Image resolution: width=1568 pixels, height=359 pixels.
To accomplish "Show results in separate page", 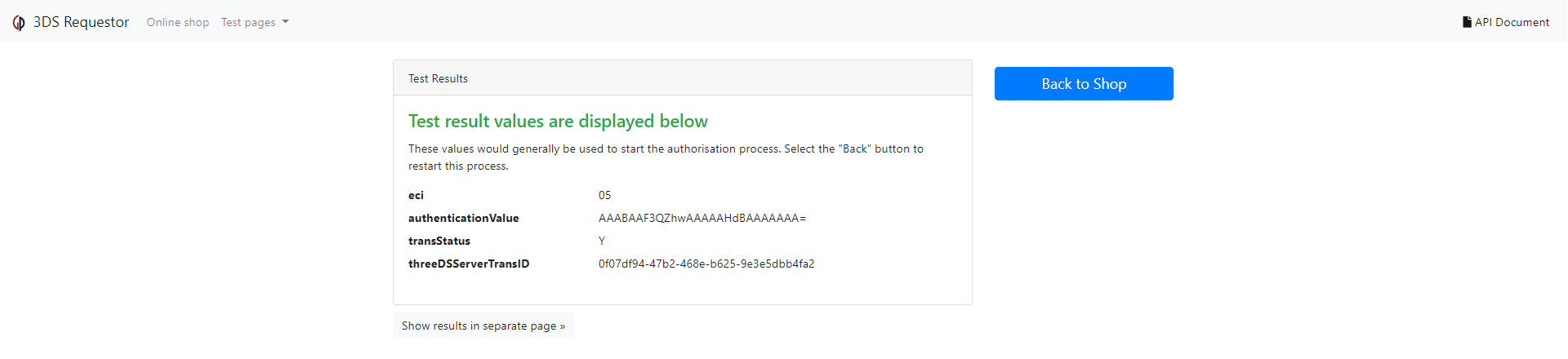I will [x=483, y=326].
